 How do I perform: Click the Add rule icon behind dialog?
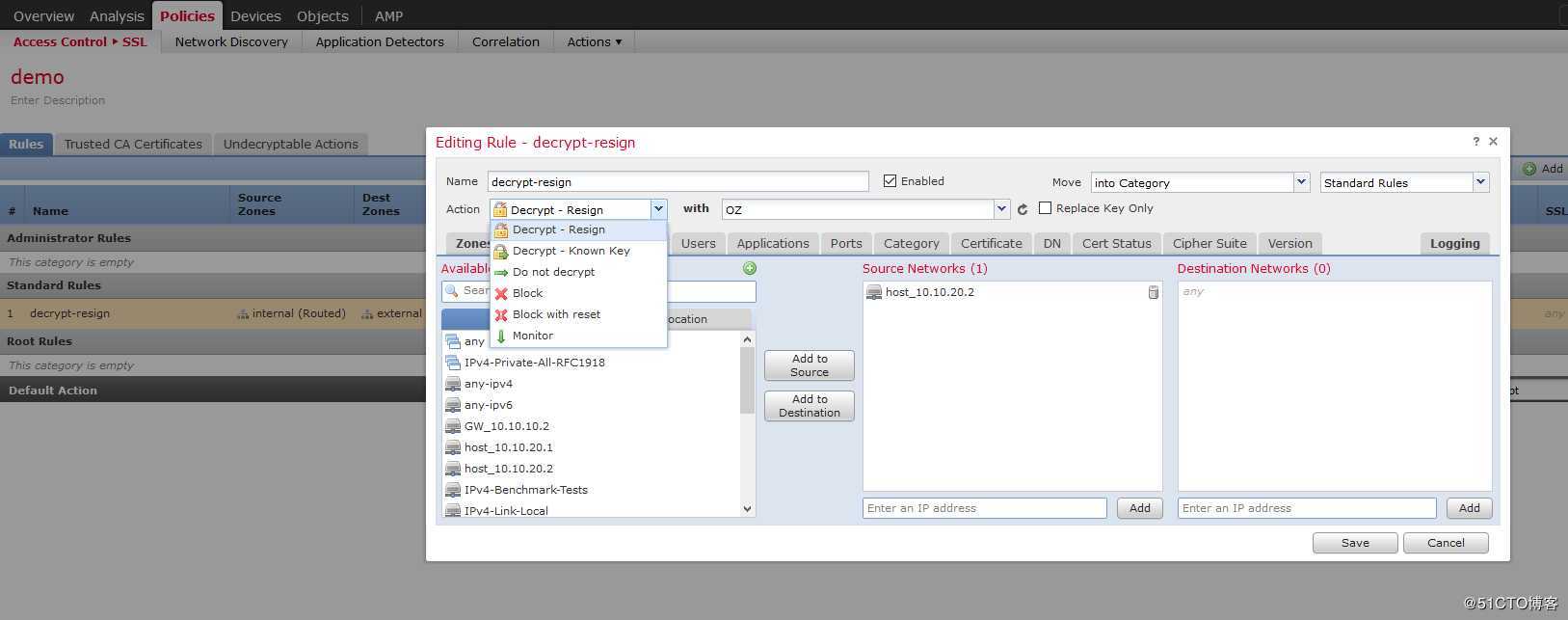tap(1529, 169)
